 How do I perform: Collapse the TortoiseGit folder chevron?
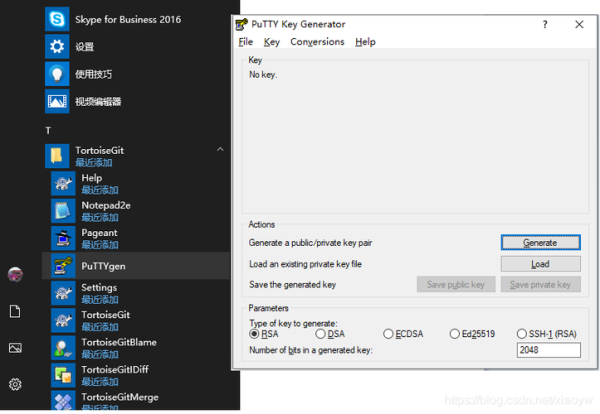(220, 150)
